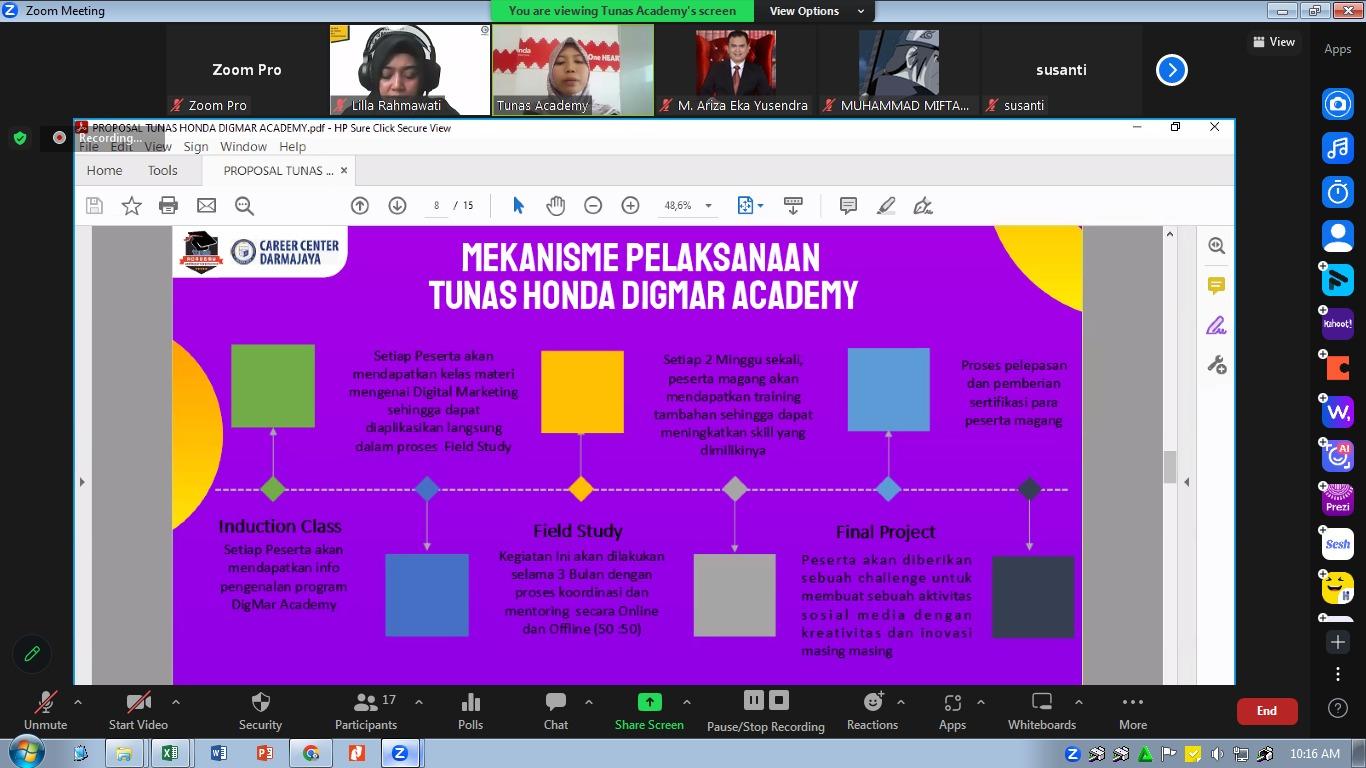Add a comment with sticky note icon
The height and width of the screenshot is (768, 1366).
tap(848, 205)
